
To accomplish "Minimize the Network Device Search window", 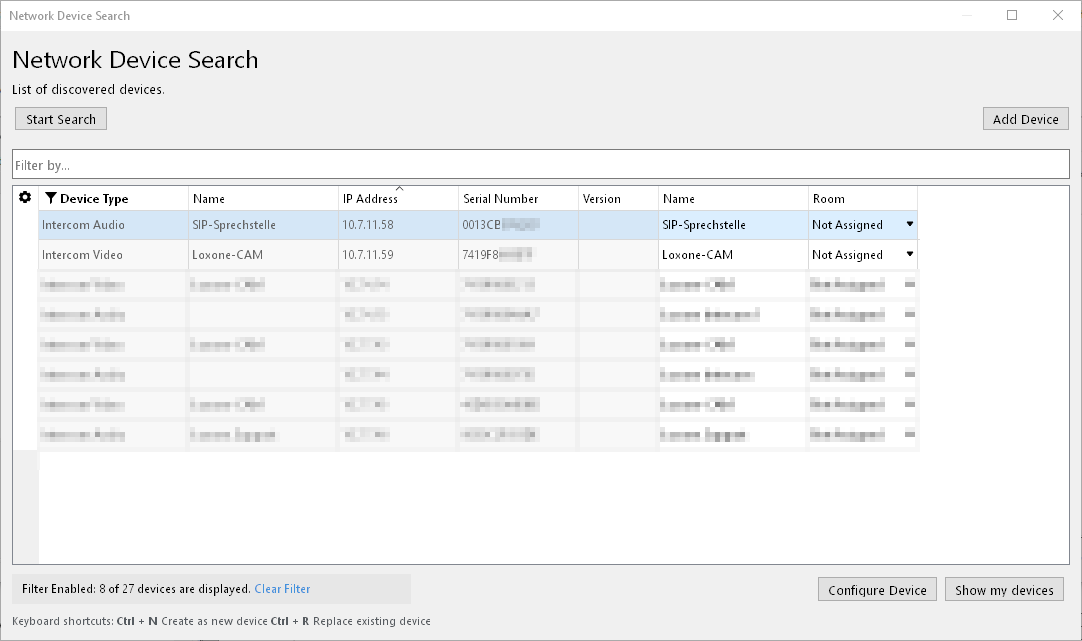I will [966, 15].
